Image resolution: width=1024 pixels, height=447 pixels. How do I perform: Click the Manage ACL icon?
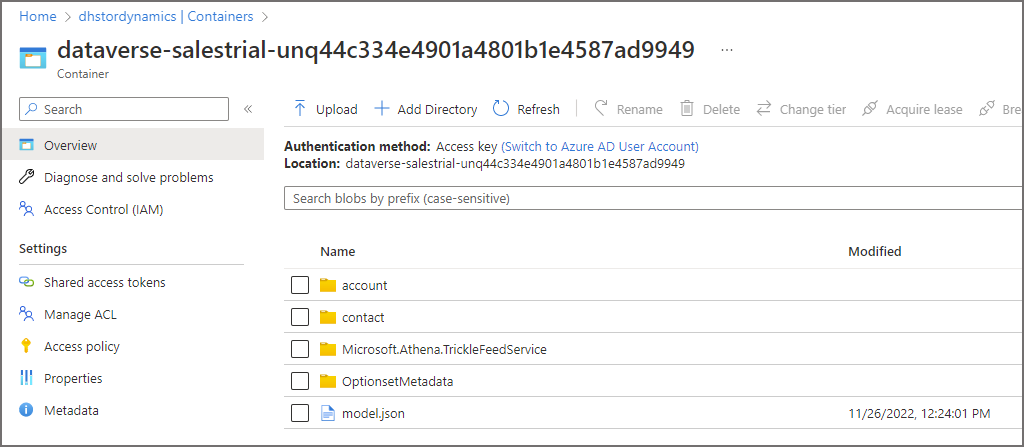pyautogui.click(x=27, y=314)
